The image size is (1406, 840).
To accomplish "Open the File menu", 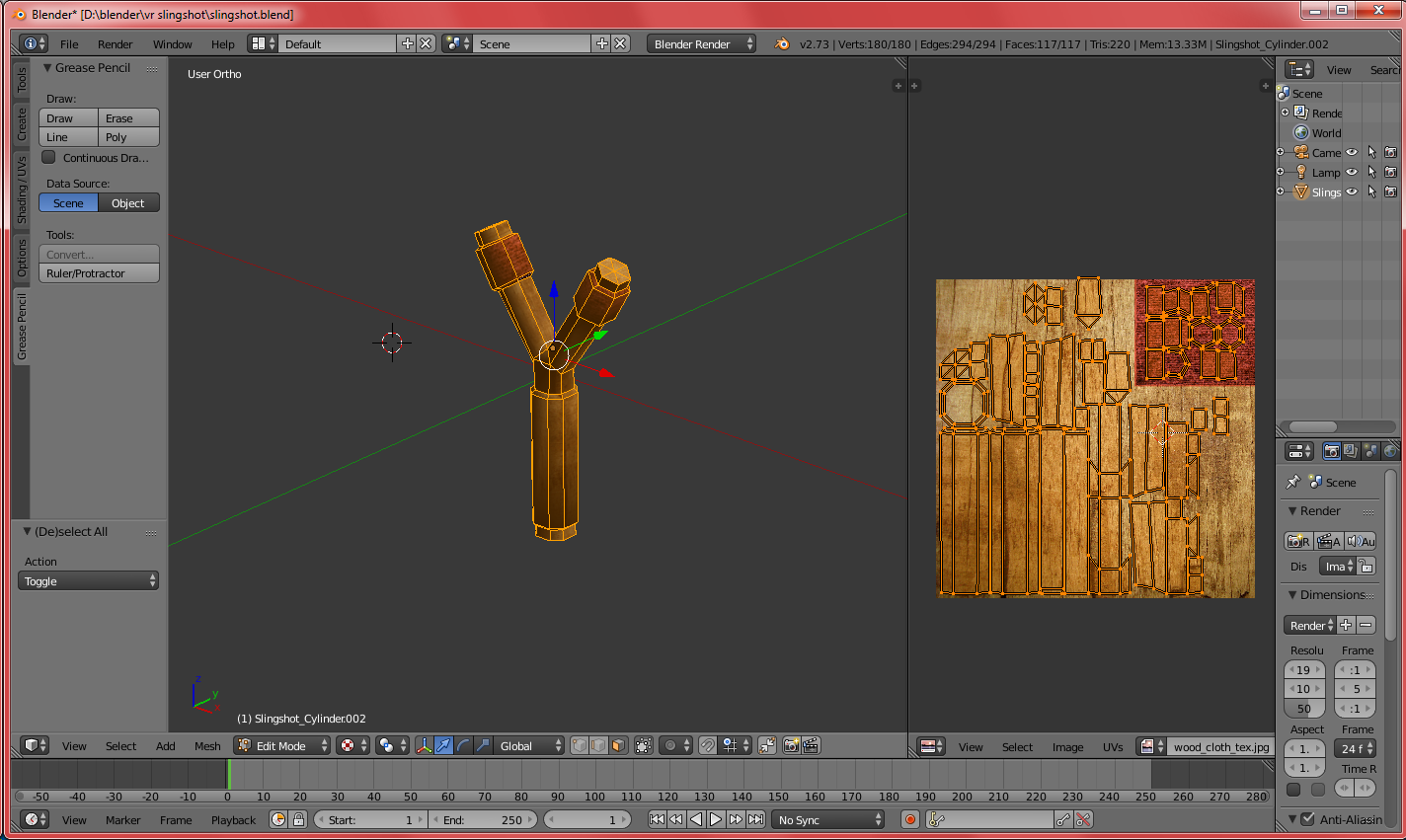I will (69, 43).
